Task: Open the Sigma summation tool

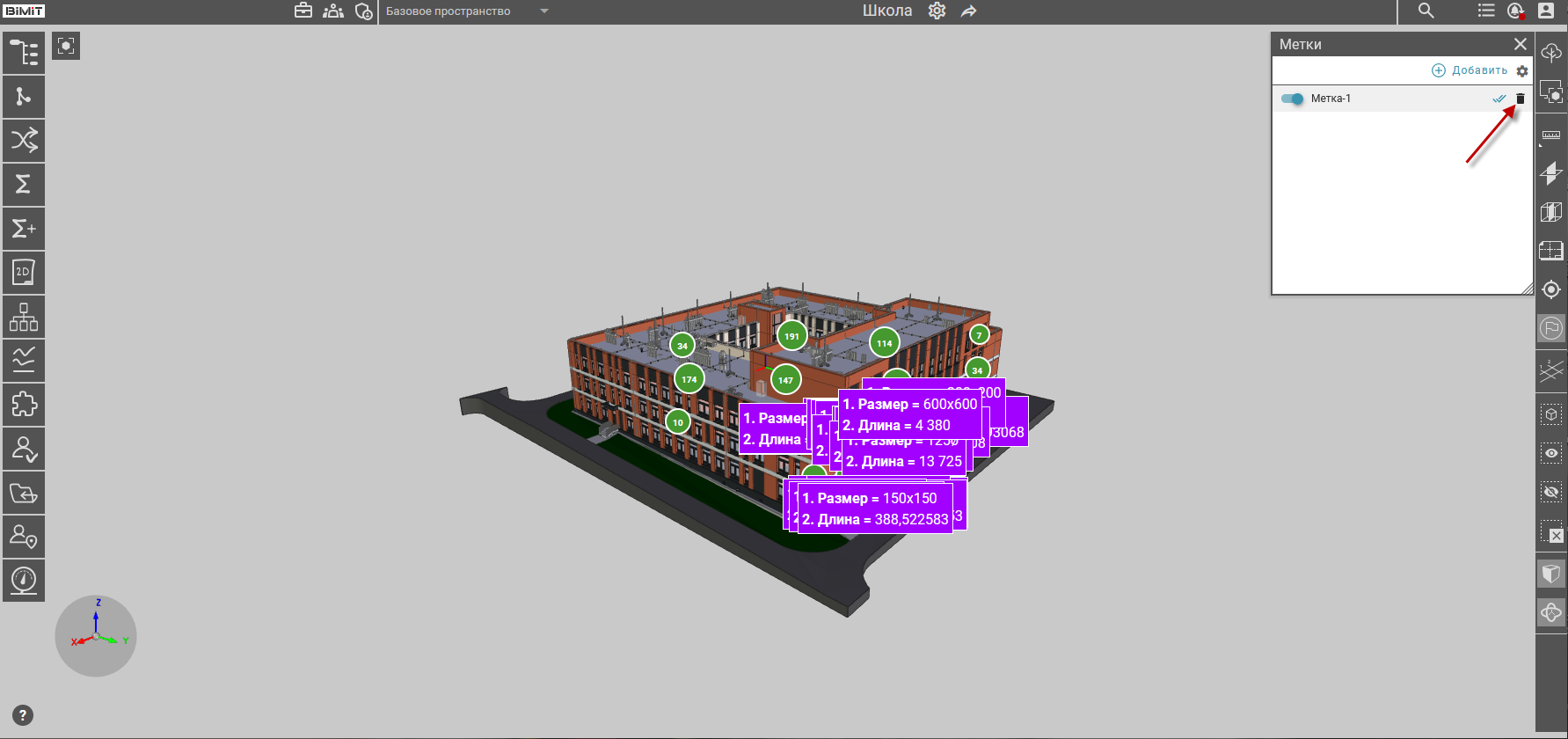Action: 24,185
